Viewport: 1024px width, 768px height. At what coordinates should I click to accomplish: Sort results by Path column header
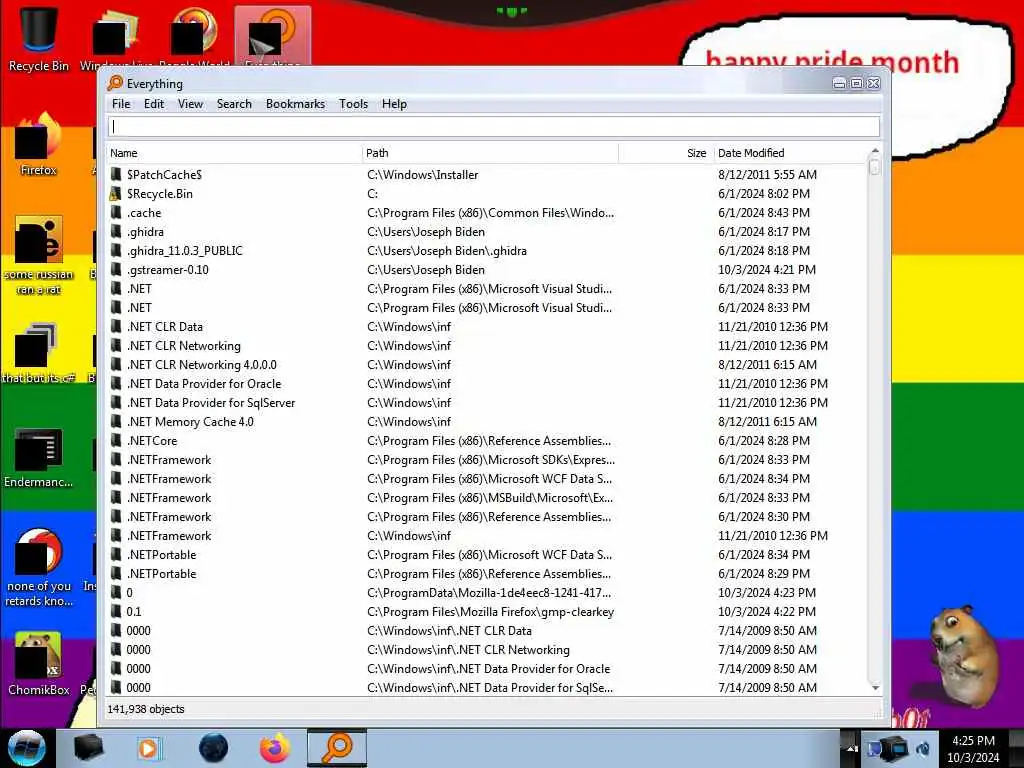pos(490,153)
